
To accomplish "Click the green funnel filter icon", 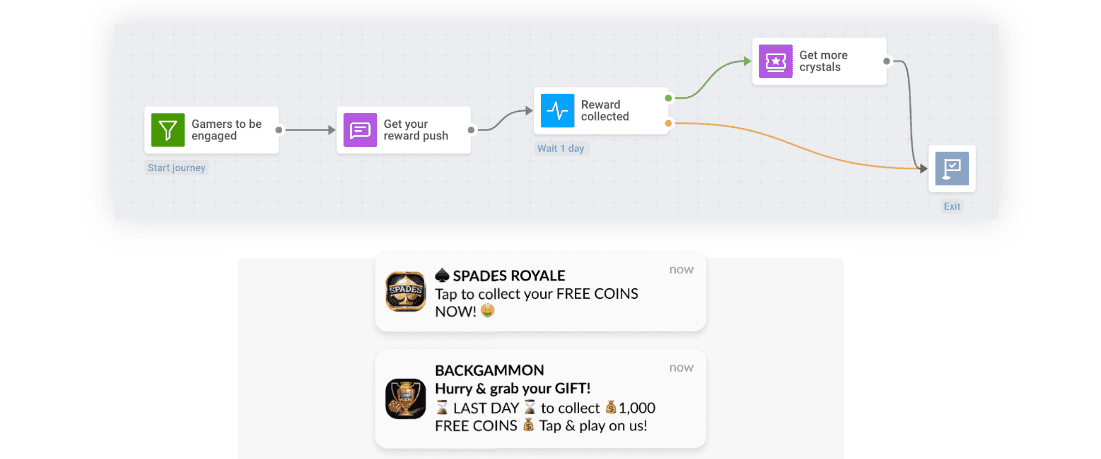I will coord(168,130).
